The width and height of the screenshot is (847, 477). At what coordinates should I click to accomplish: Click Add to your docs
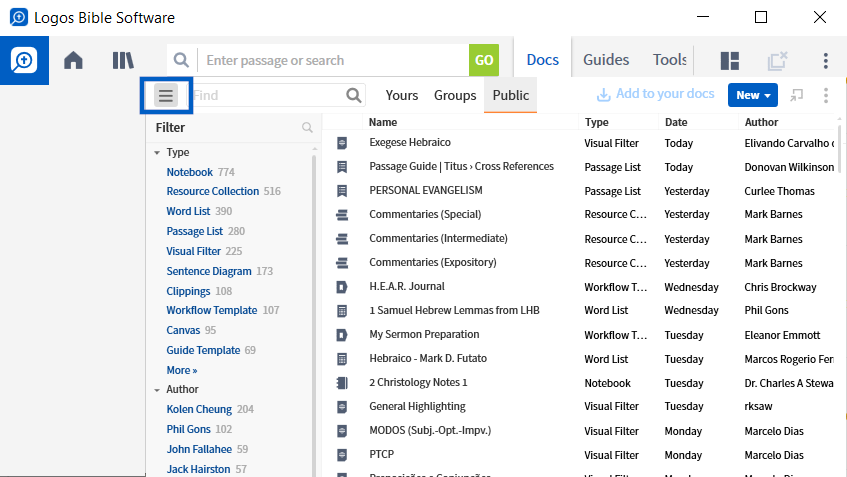coord(655,94)
